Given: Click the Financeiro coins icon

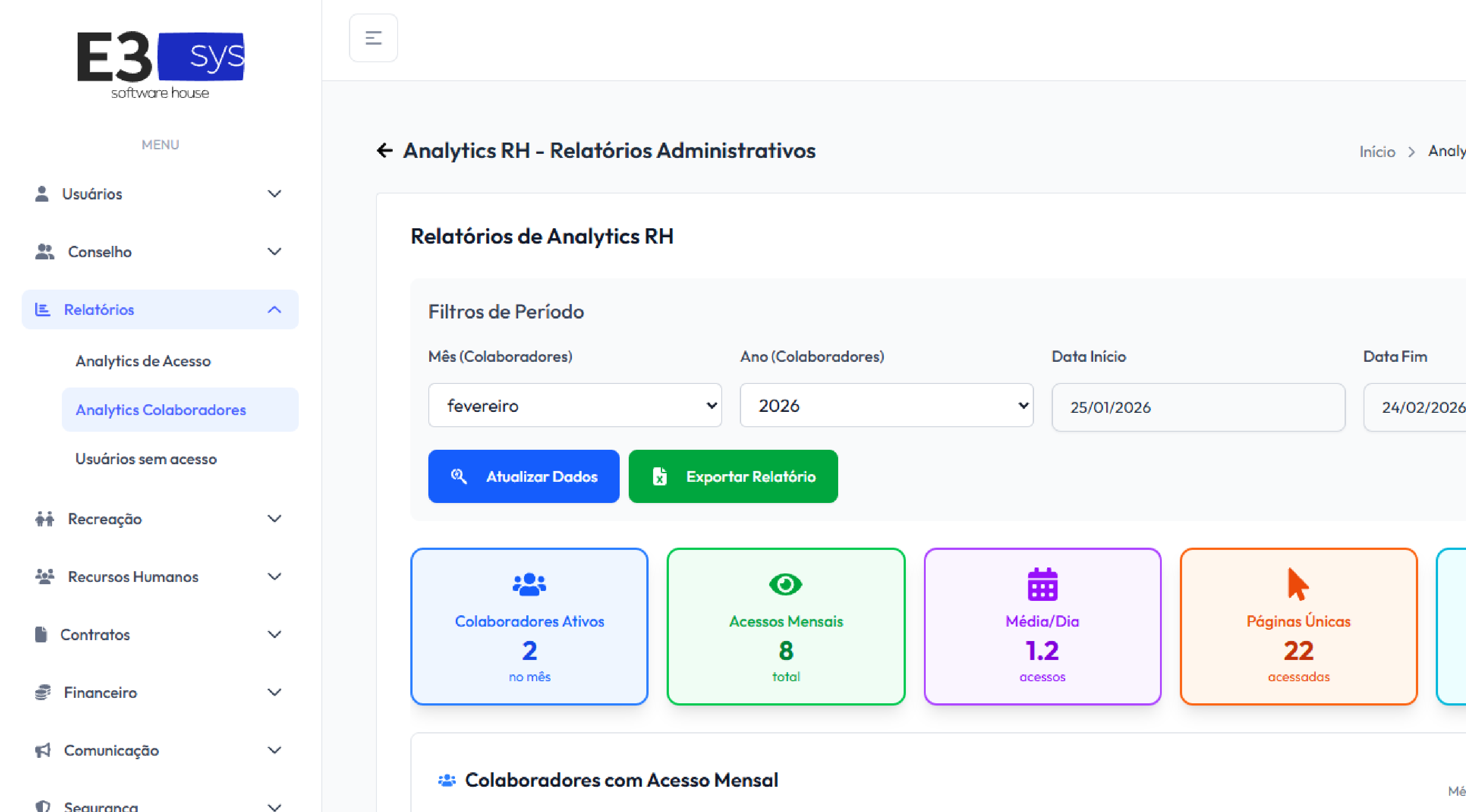Looking at the screenshot, I should [43, 692].
